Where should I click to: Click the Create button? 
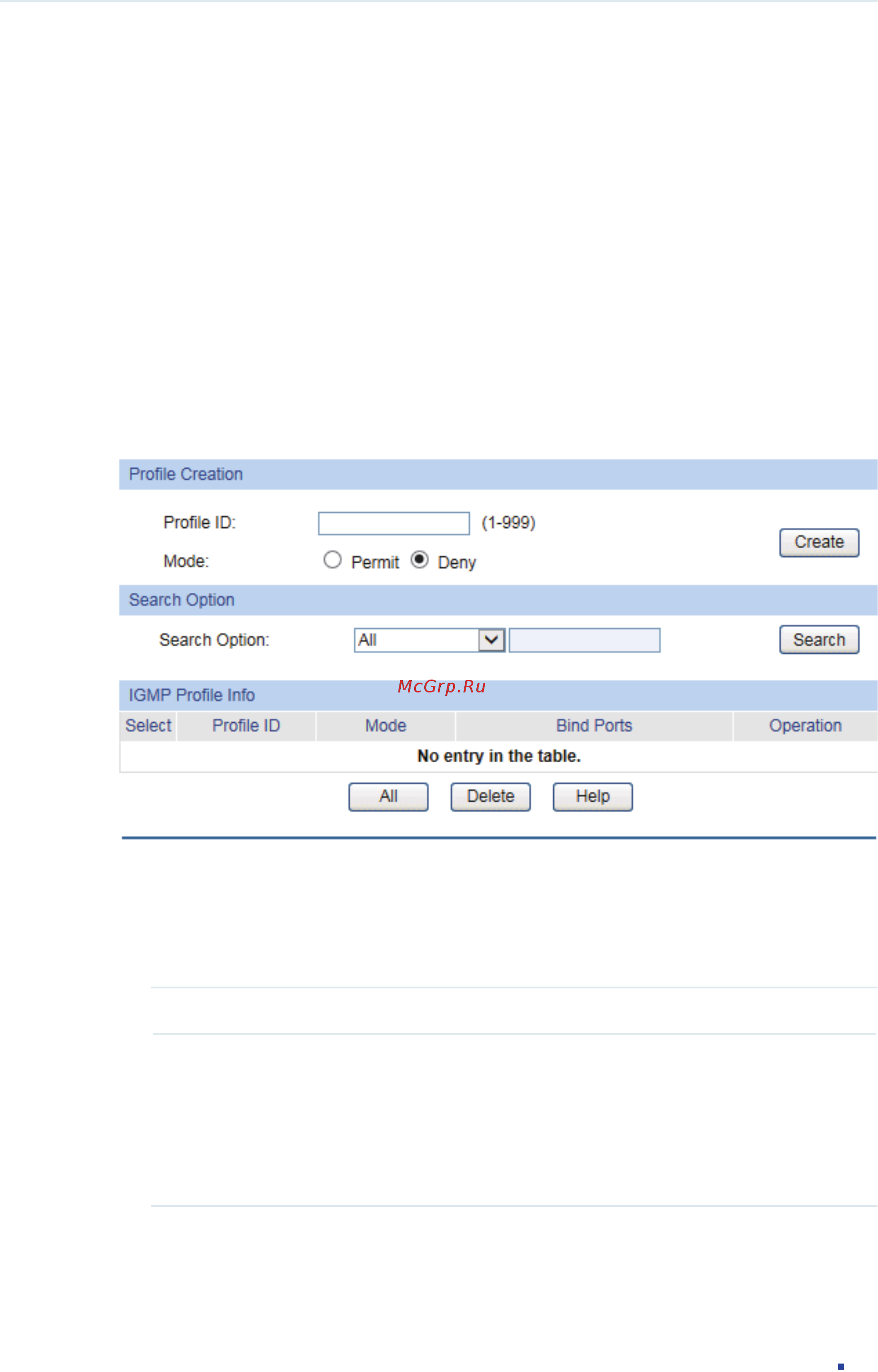pyautogui.click(x=819, y=542)
